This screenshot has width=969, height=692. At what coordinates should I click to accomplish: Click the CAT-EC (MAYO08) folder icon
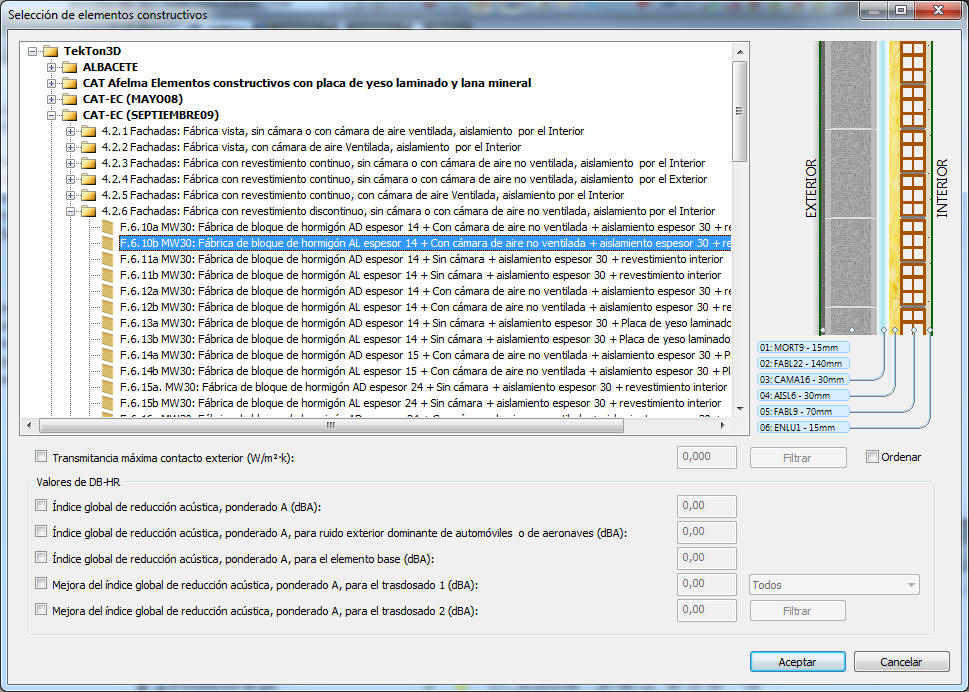(70, 99)
